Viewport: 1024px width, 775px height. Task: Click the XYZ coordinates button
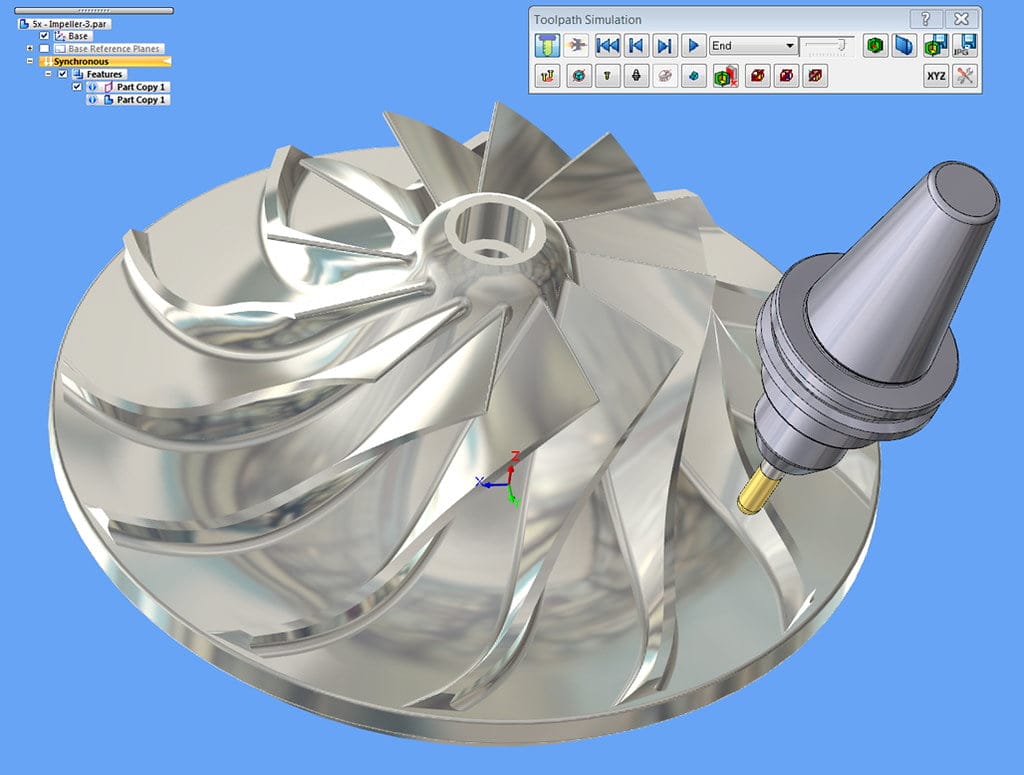coord(936,76)
